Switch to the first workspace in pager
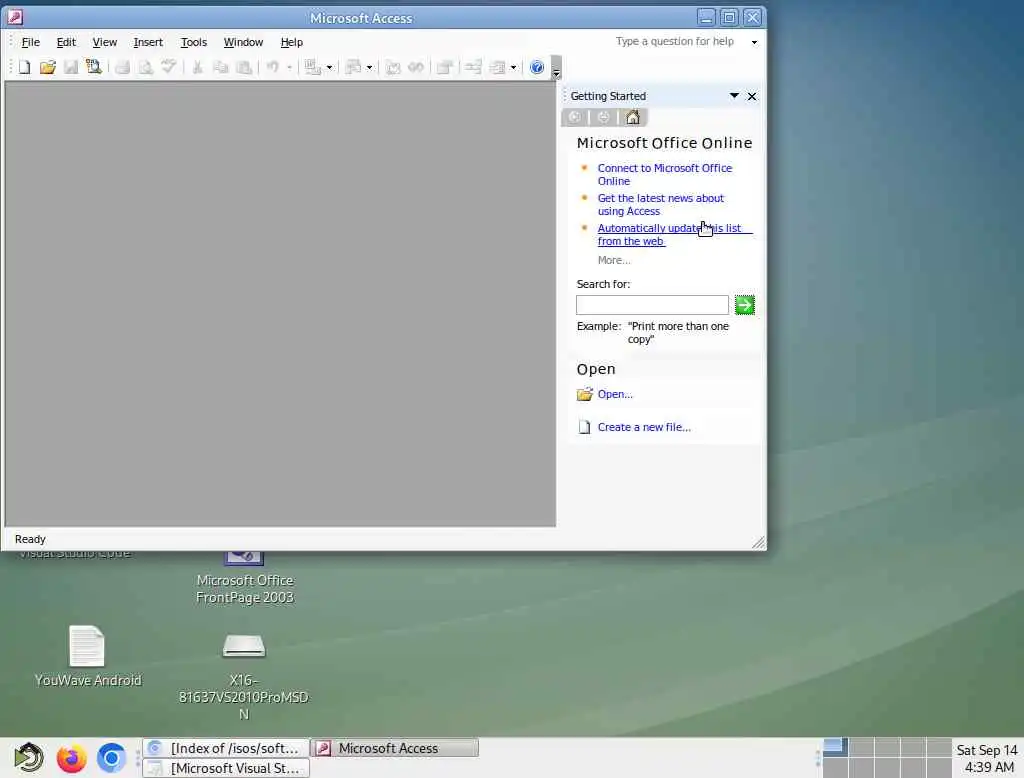Image resolution: width=1024 pixels, height=778 pixels. tap(835, 747)
